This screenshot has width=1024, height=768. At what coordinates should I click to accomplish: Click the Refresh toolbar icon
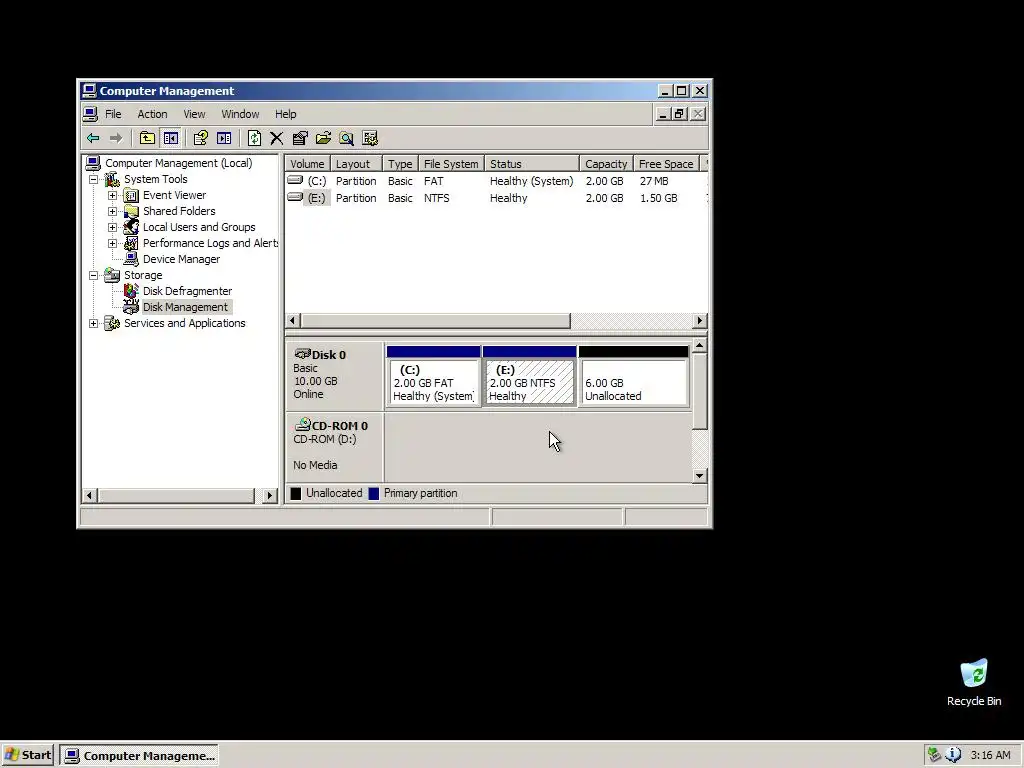tap(254, 138)
